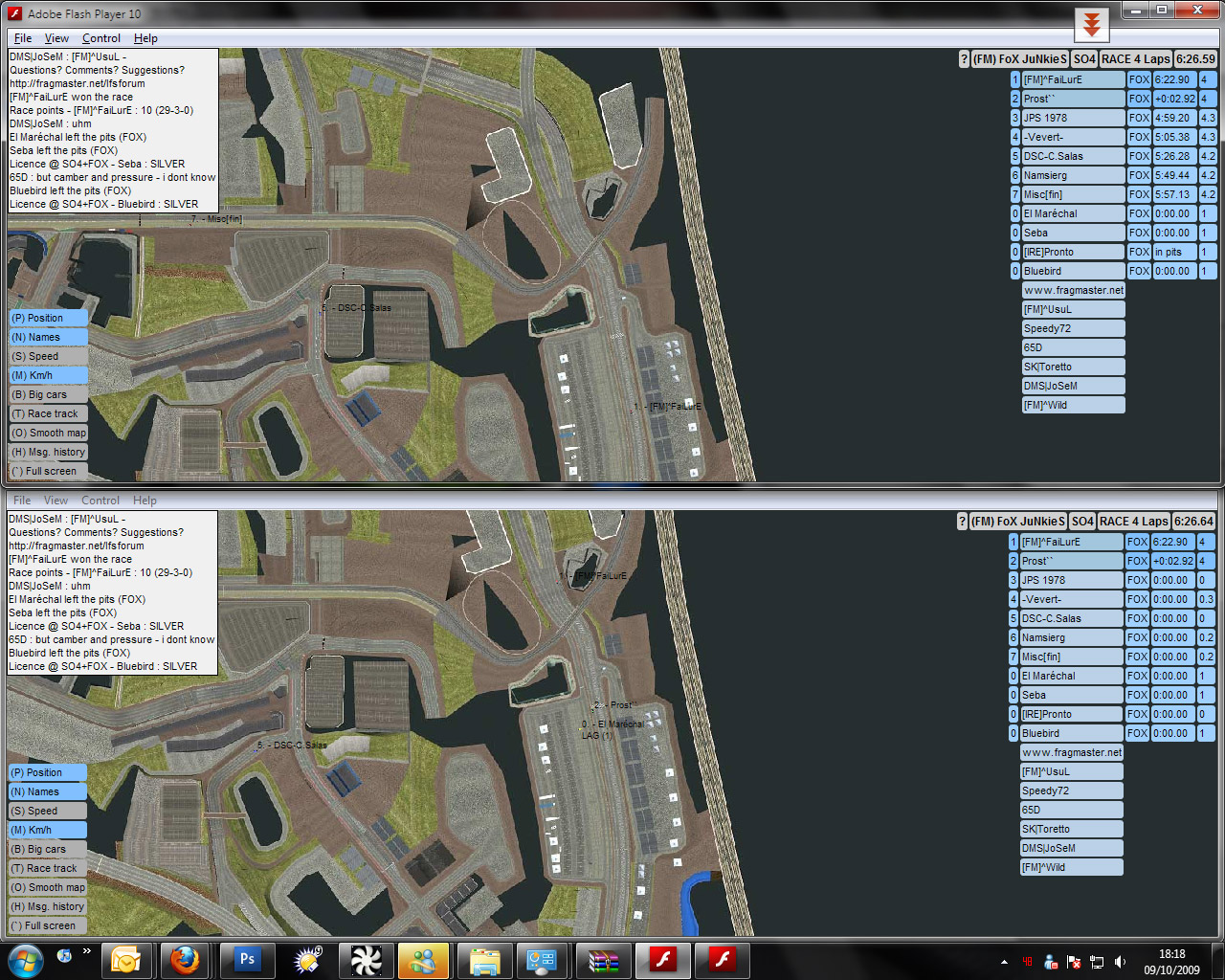
Task: Open the monitor settings taskbar icon
Action: point(544,960)
